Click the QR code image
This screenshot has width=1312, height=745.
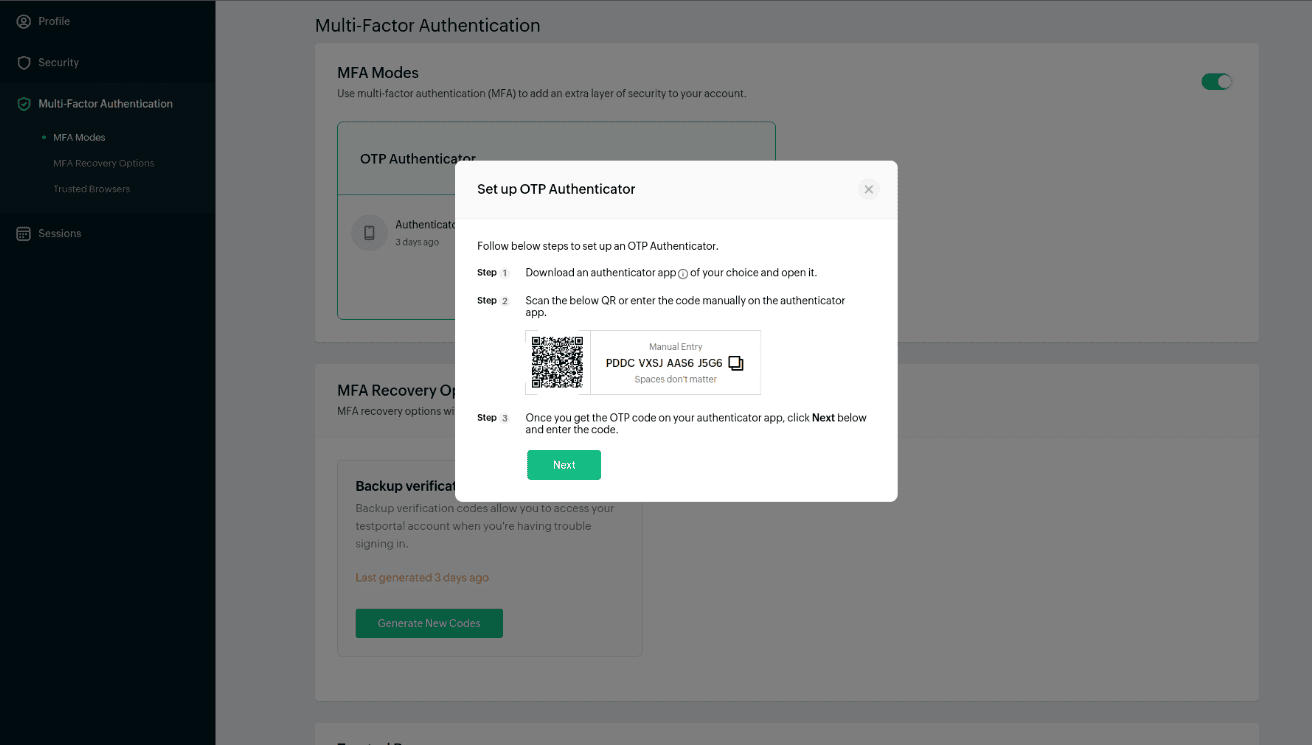557,362
